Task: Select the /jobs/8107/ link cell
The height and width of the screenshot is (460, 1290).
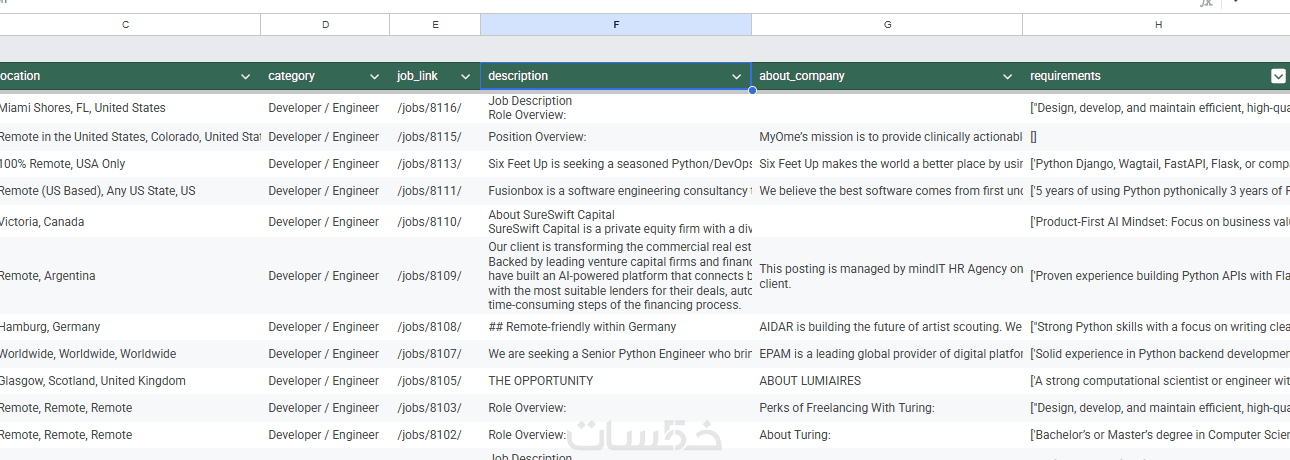Action: tap(435, 354)
